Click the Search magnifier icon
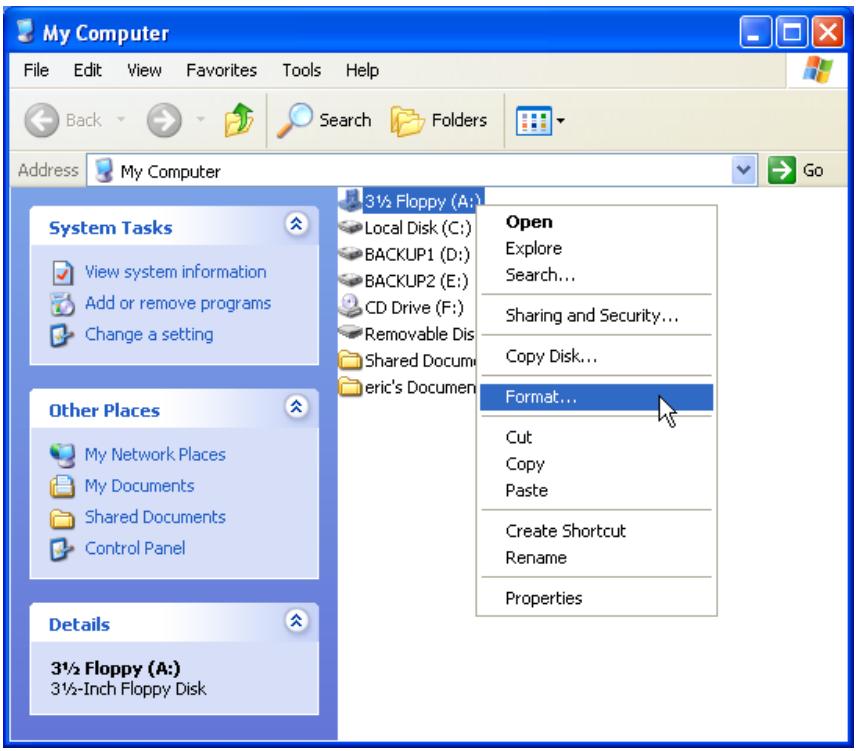 click(295, 120)
